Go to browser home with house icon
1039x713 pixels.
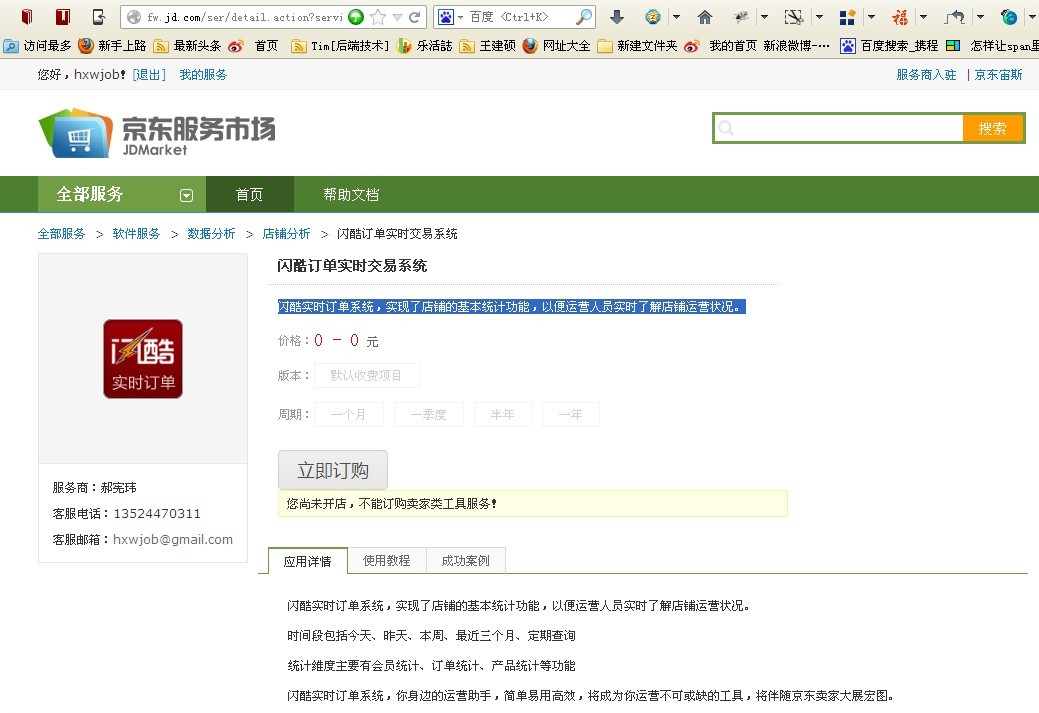tap(705, 17)
